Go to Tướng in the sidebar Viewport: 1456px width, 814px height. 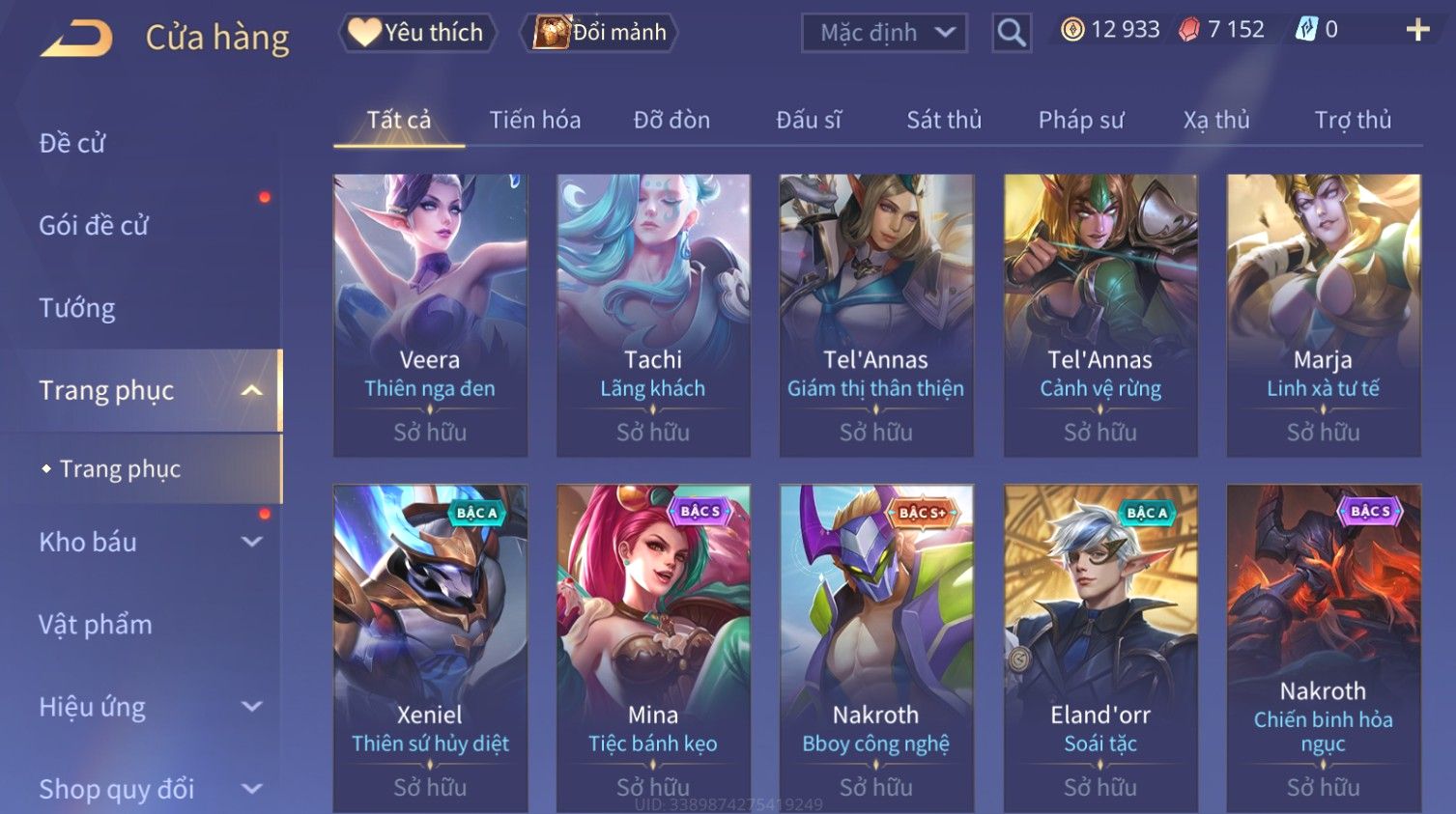coord(77,308)
